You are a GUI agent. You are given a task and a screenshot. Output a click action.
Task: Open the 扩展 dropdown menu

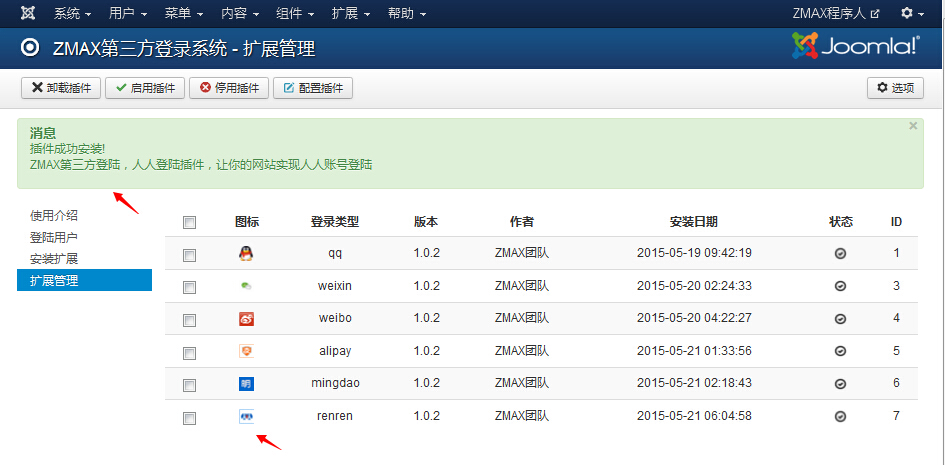351,13
